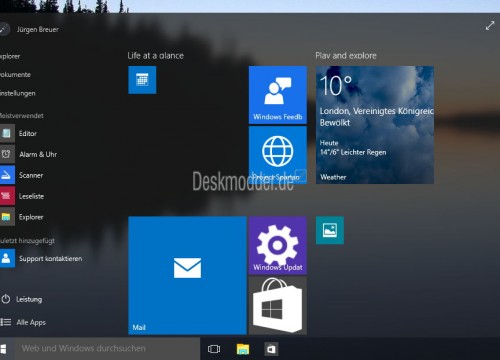
Task: Click the user avatar picture
Action: [x=4, y=29]
